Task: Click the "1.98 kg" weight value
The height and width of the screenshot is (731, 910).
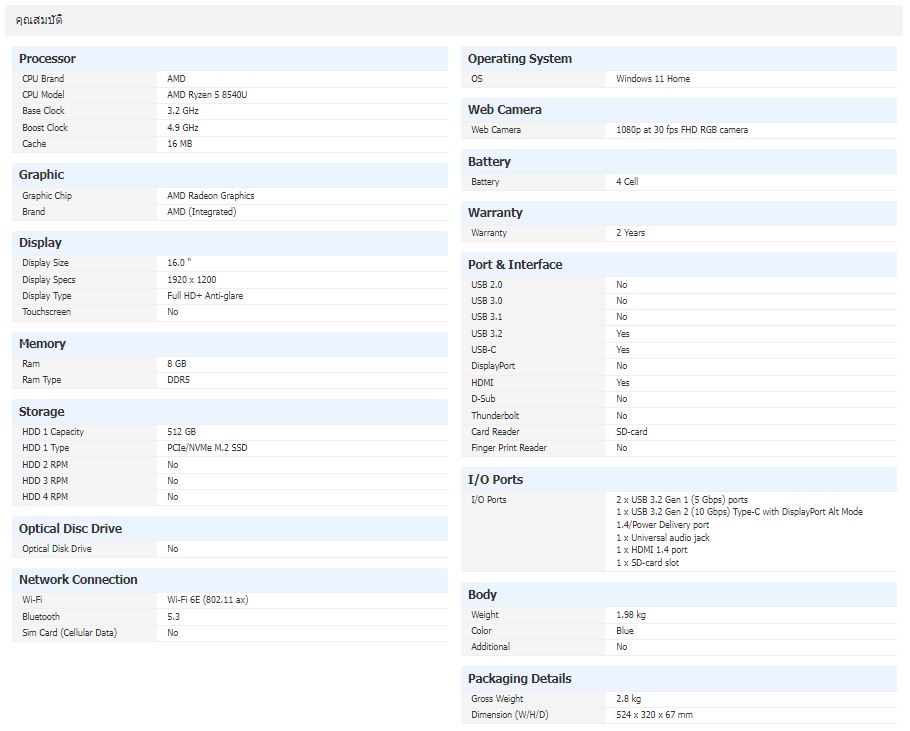Action: click(x=631, y=615)
